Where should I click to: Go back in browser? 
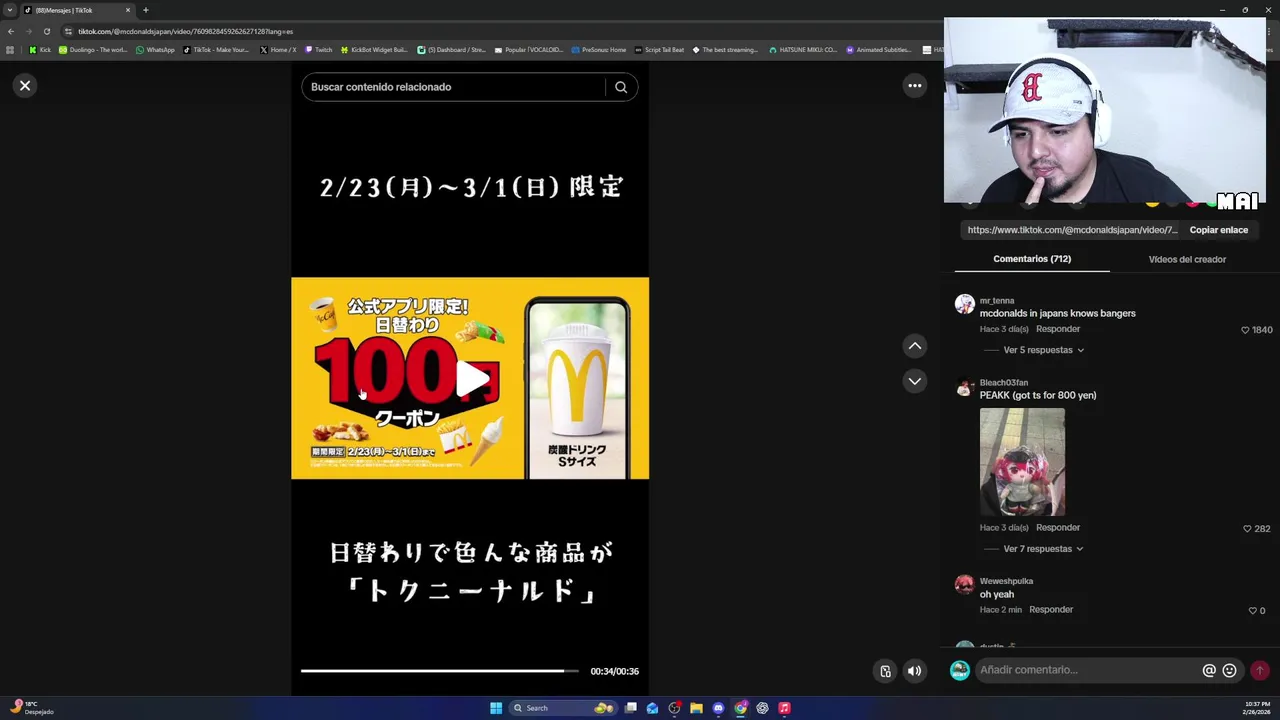click(11, 31)
